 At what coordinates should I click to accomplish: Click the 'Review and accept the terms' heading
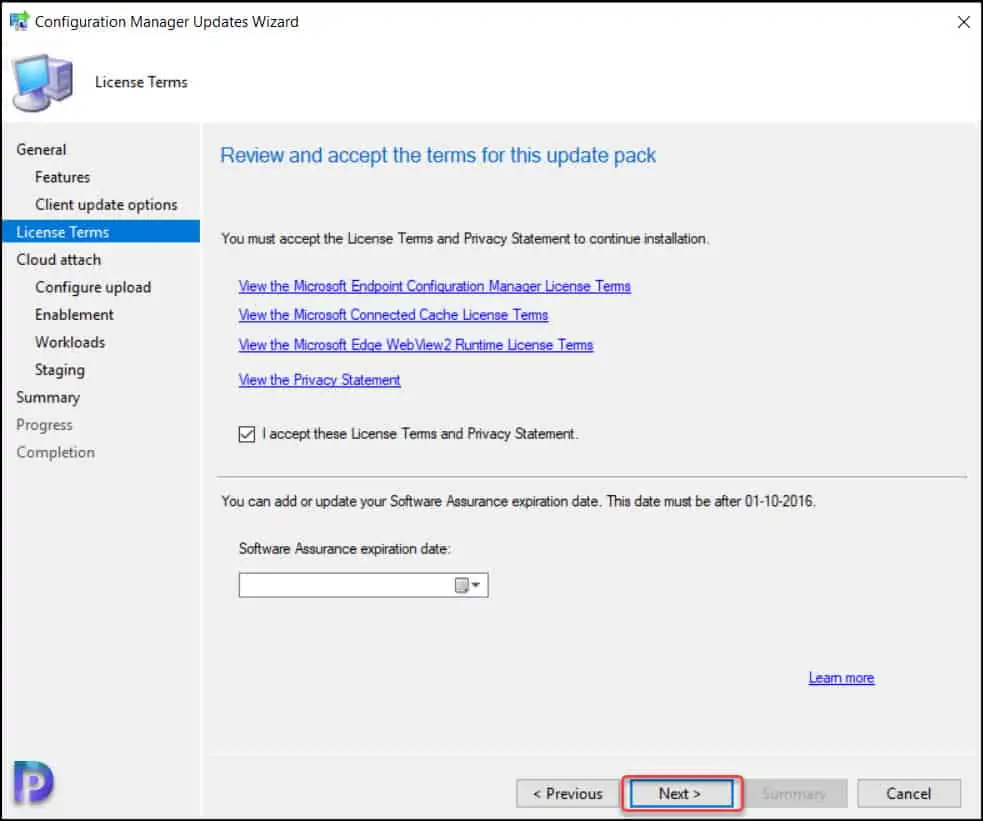tap(438, 155)
